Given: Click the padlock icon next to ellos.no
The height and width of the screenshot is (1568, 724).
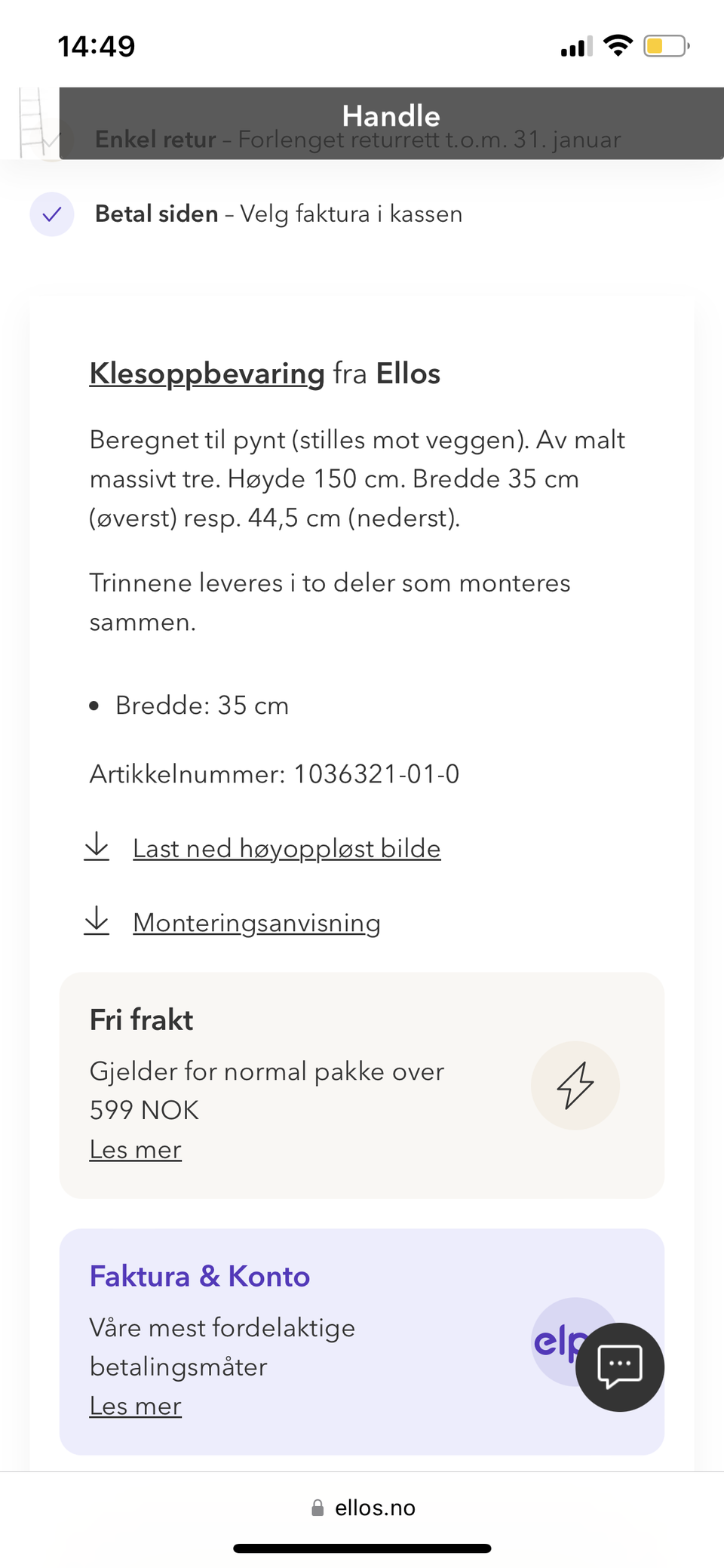Looking at the screenshot, I should click(x=318, y=1507).
